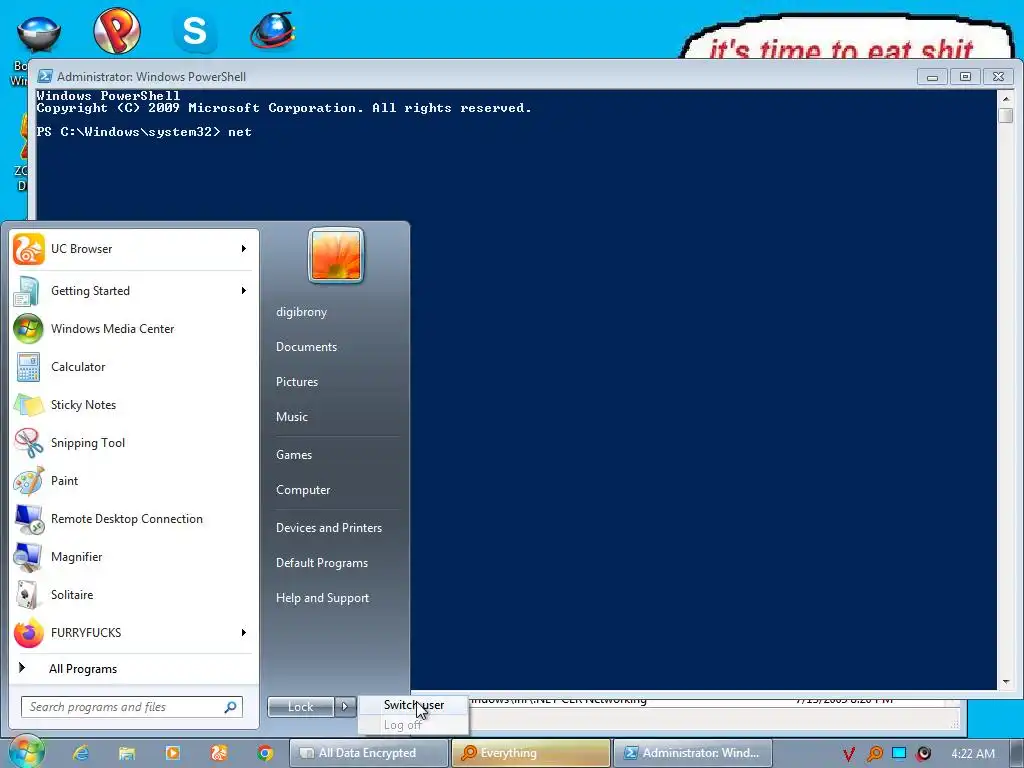The height and width of the screenshot is (768, 1024).
Task: Expand Getting Started jump list arrow
Action: 244,291
